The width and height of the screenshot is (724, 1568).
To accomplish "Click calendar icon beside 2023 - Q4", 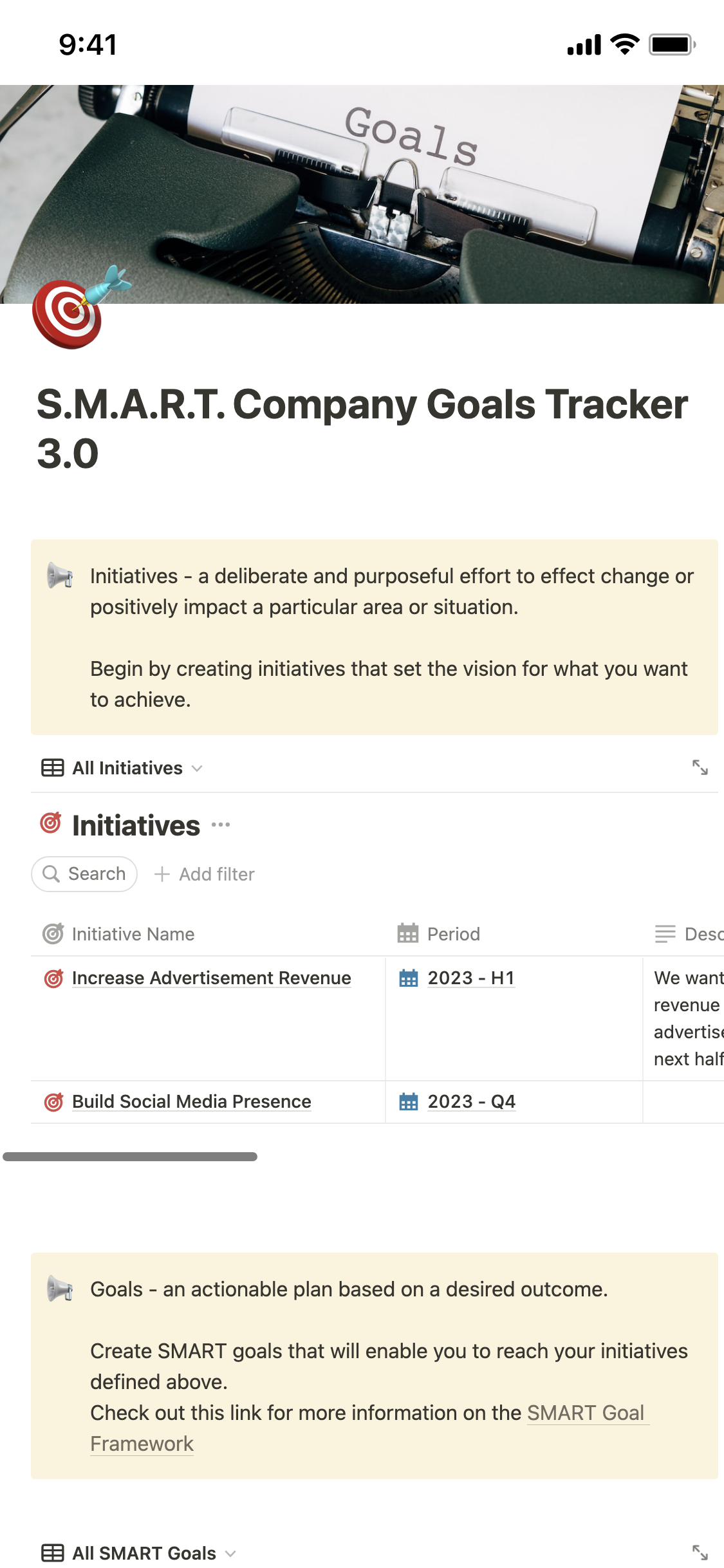I will [x=408, y=1101].
